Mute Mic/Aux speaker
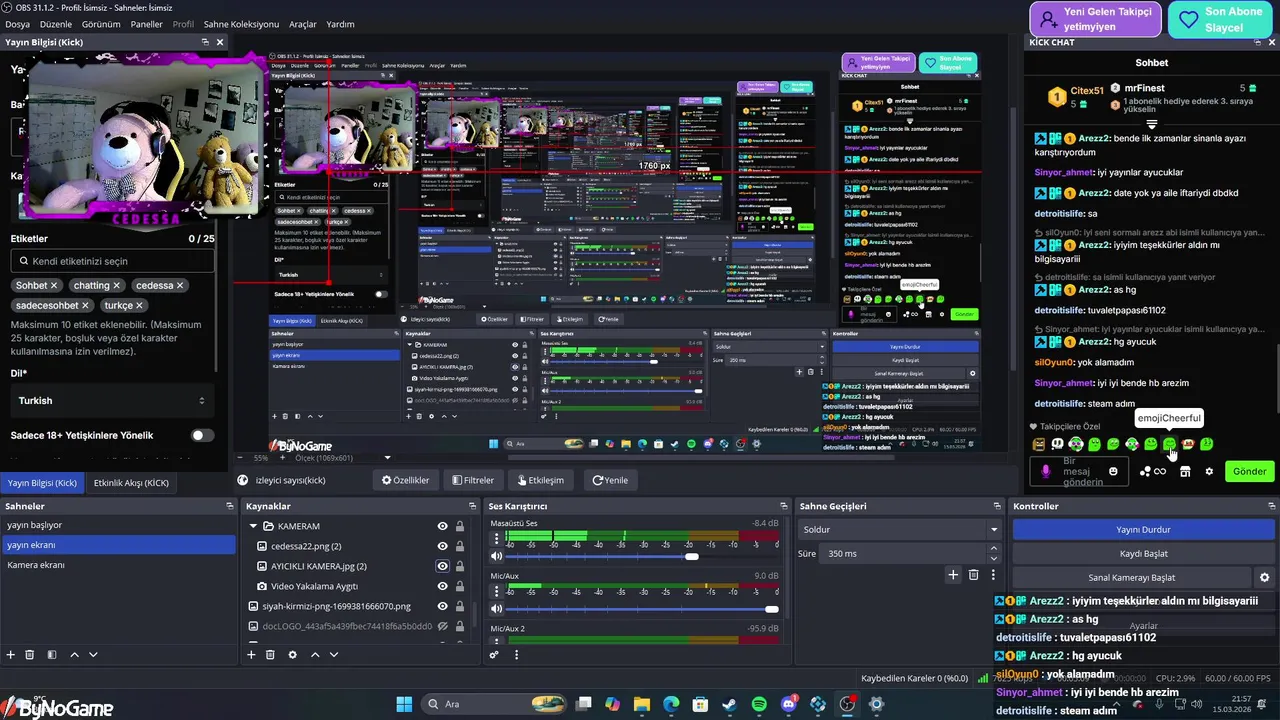This screenshot has height=720, width=1280. (x=496, y=609)
